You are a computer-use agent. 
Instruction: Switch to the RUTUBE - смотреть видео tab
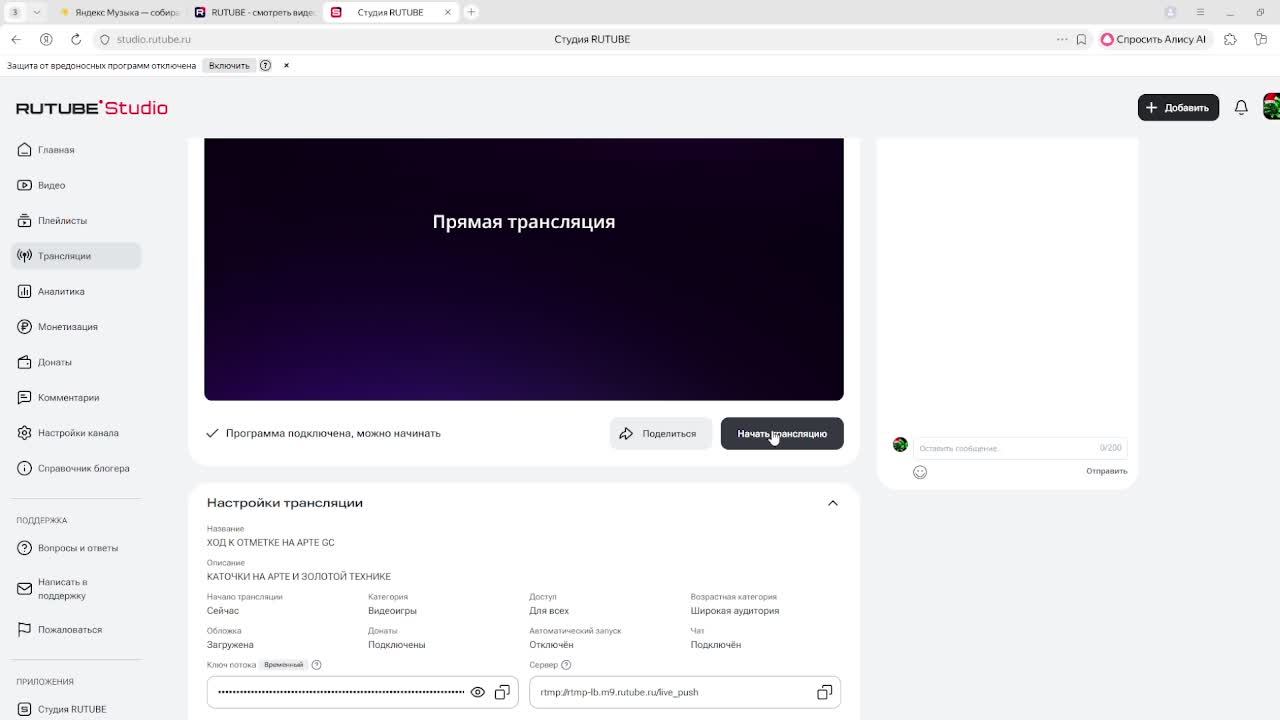[254, 12]
